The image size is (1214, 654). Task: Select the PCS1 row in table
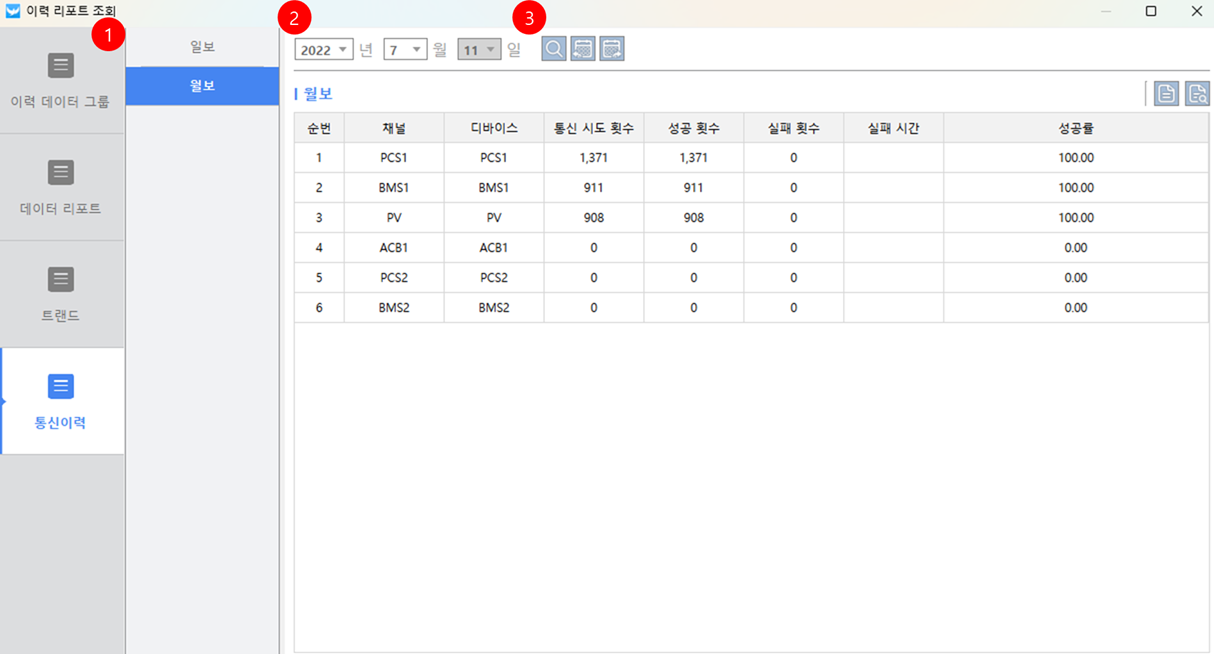point(394,158)
